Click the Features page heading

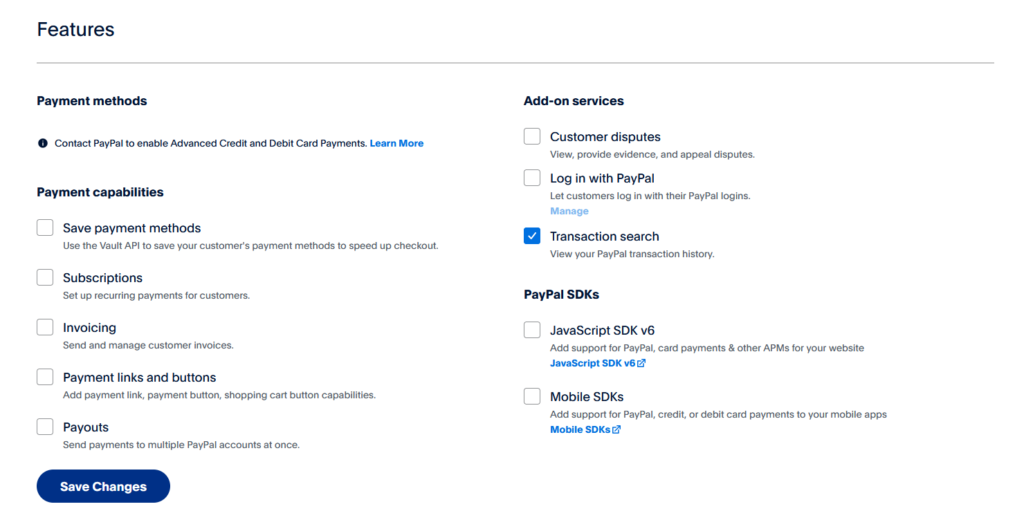pos(76,30)
